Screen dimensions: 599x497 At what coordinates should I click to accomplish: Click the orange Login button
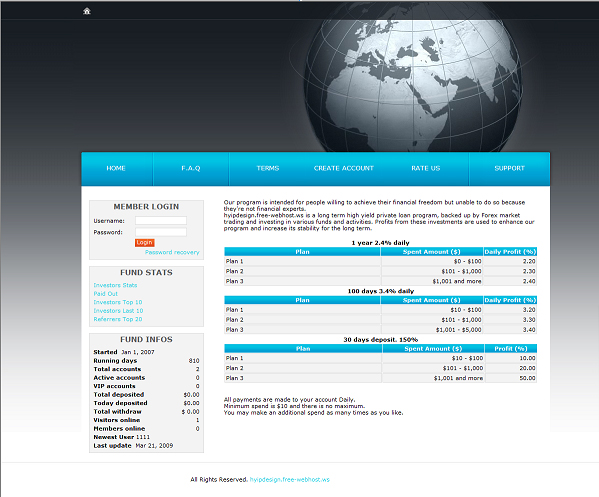pyautogui.click(x=144, y=243)
